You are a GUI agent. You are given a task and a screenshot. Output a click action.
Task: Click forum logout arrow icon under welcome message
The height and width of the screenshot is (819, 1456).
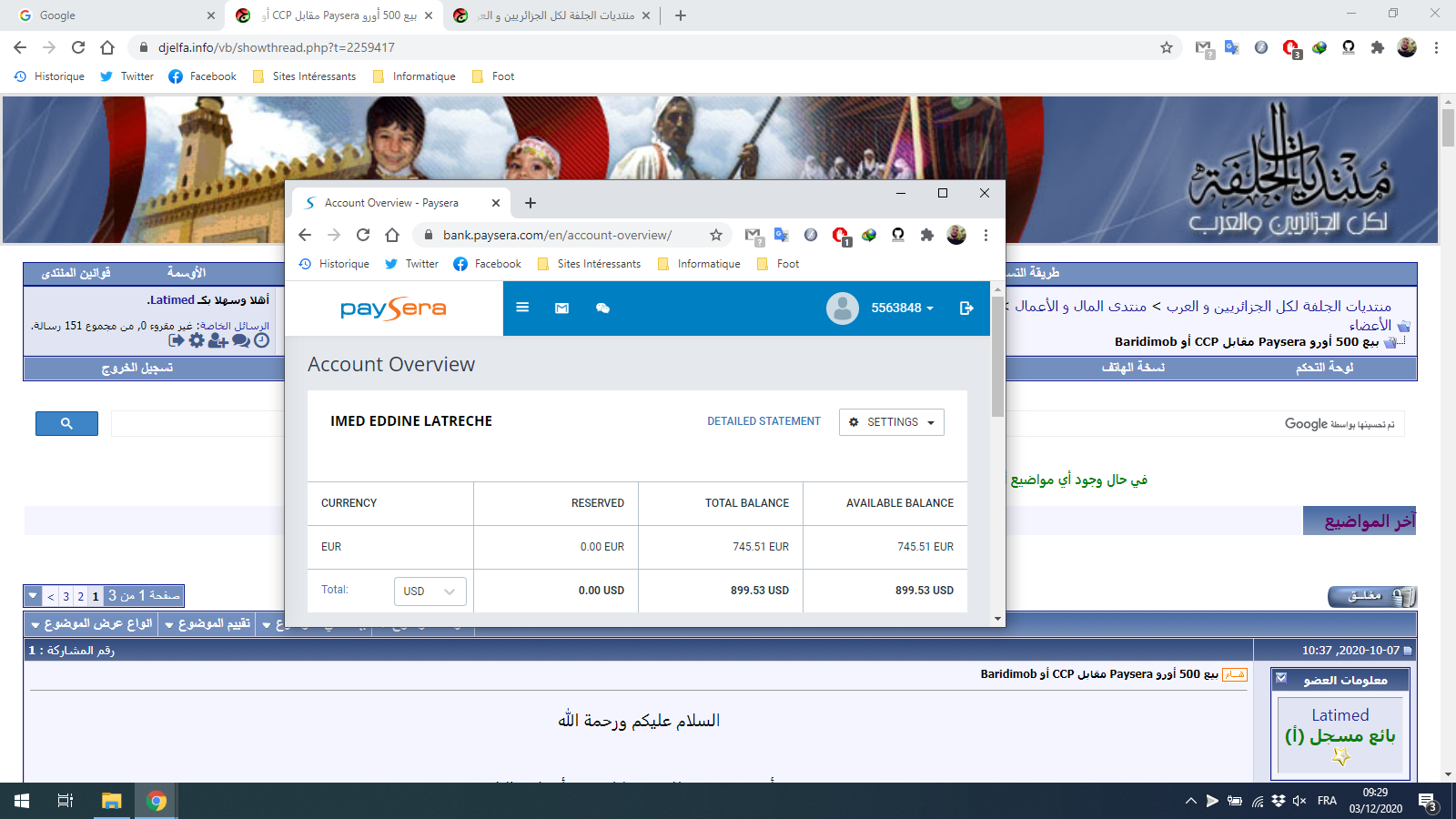[x=177, y=340]
